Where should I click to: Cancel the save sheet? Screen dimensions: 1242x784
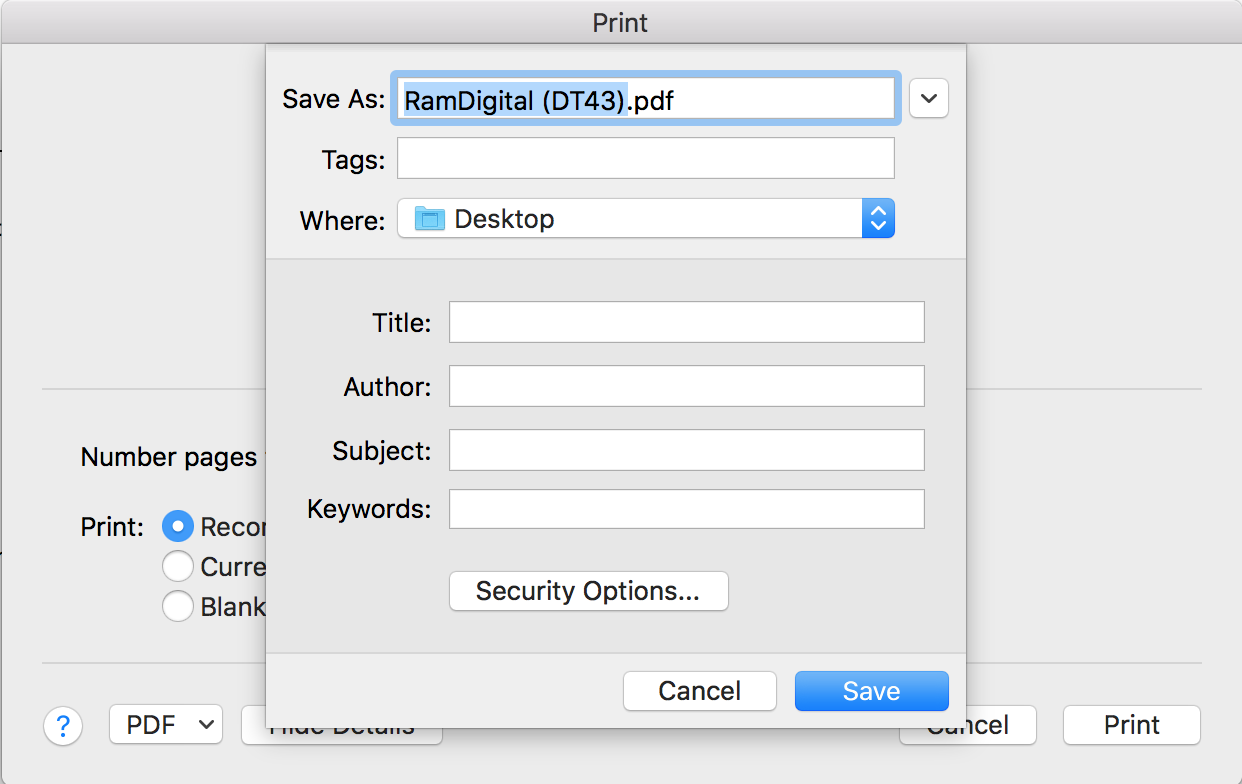click(x=700, y=691)
